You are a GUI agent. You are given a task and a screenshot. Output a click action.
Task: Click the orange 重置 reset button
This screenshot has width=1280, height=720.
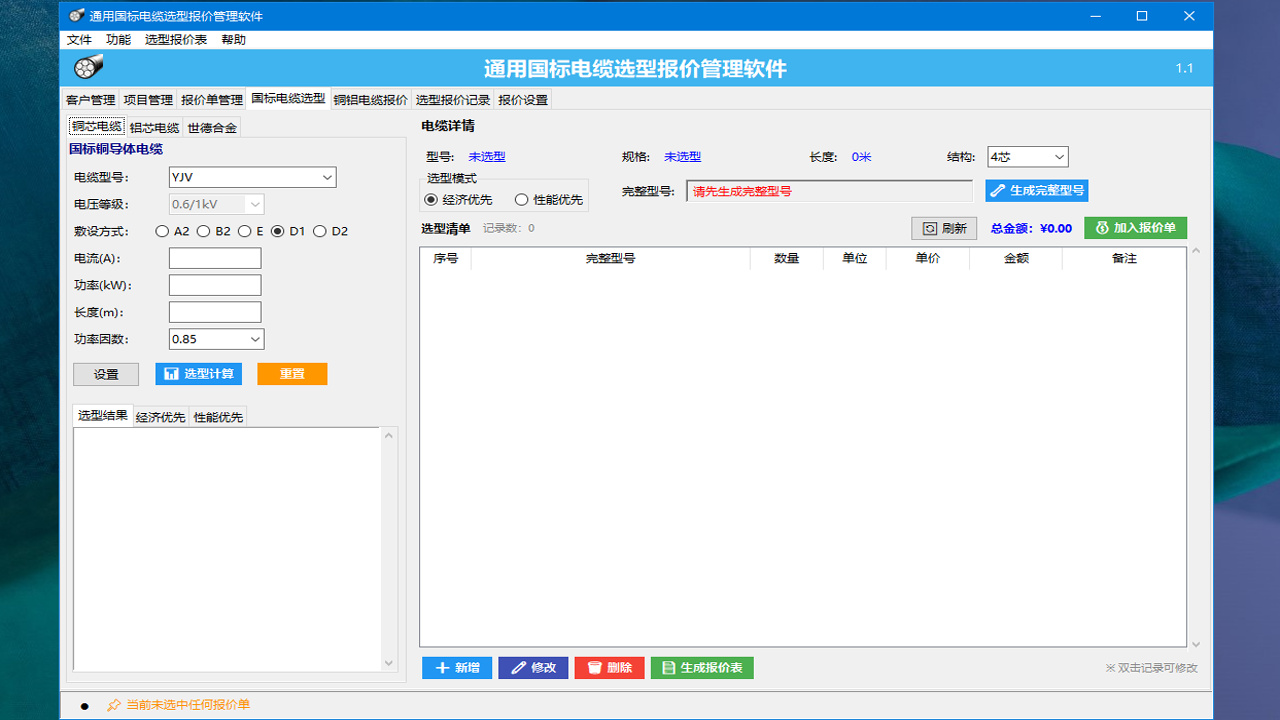click(x=292, y=374)
